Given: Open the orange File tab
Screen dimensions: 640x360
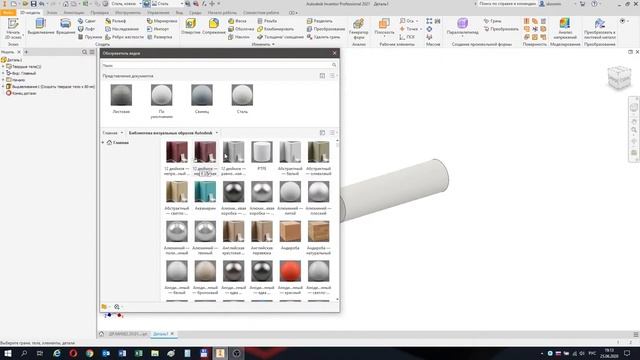Looking at the screenshot, I should tap(8, 13).
